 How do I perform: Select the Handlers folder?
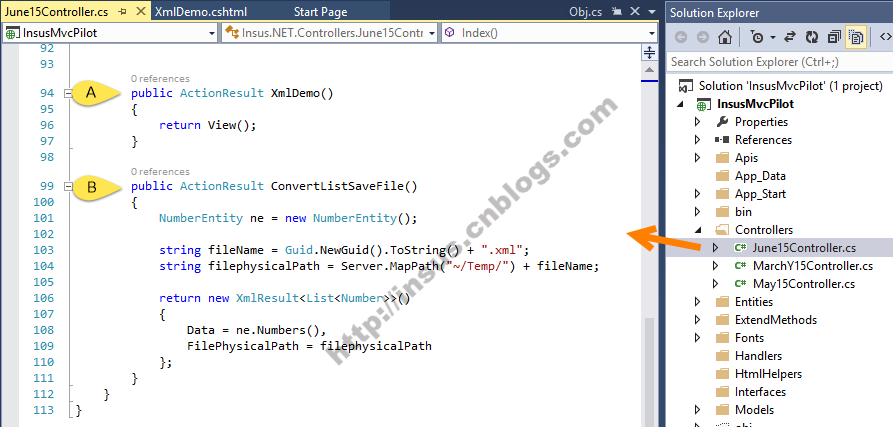758,356
